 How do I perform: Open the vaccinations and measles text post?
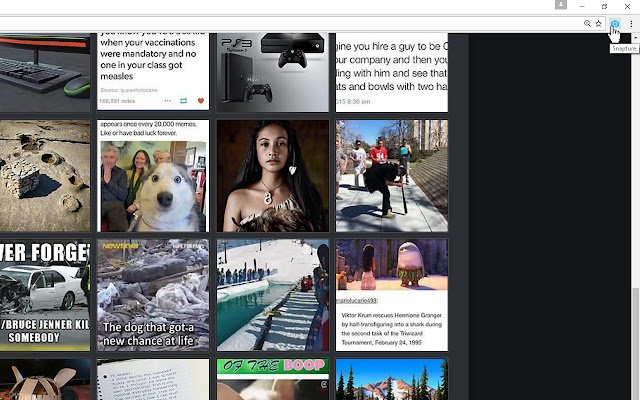[x=153, y=72]
